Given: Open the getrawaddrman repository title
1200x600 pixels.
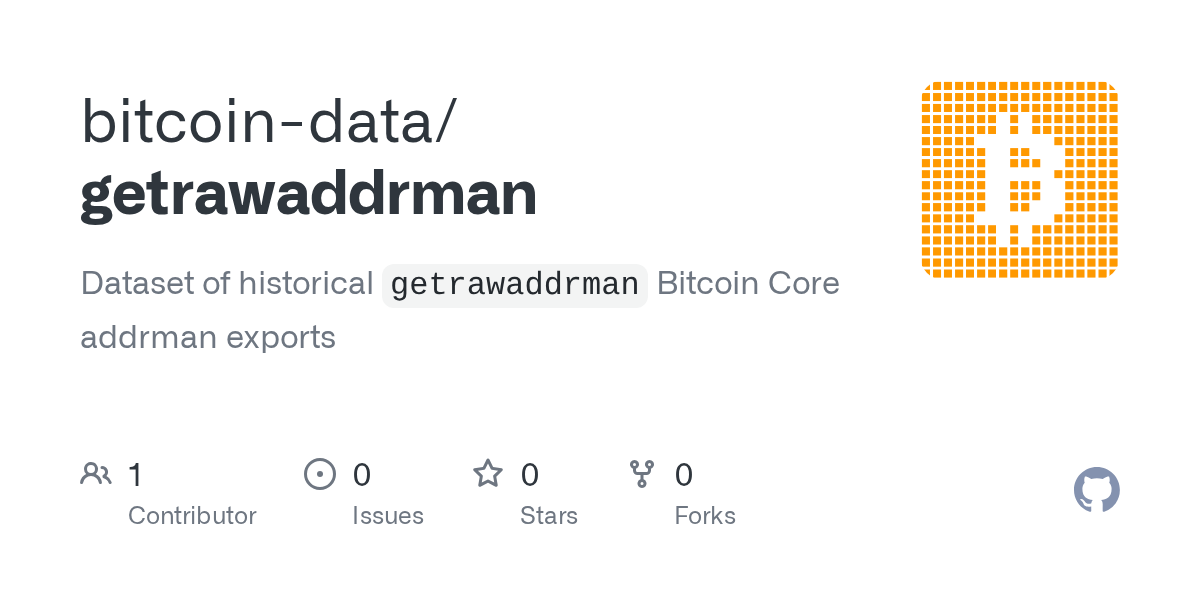Looking at the screenshot, I should pyautogui.click(x=308, y=194).
